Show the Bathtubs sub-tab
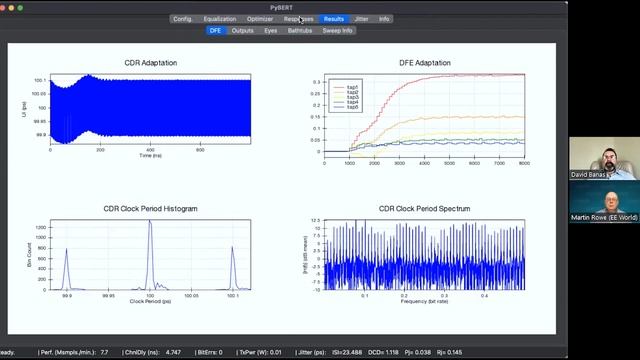 click(300, 31)
